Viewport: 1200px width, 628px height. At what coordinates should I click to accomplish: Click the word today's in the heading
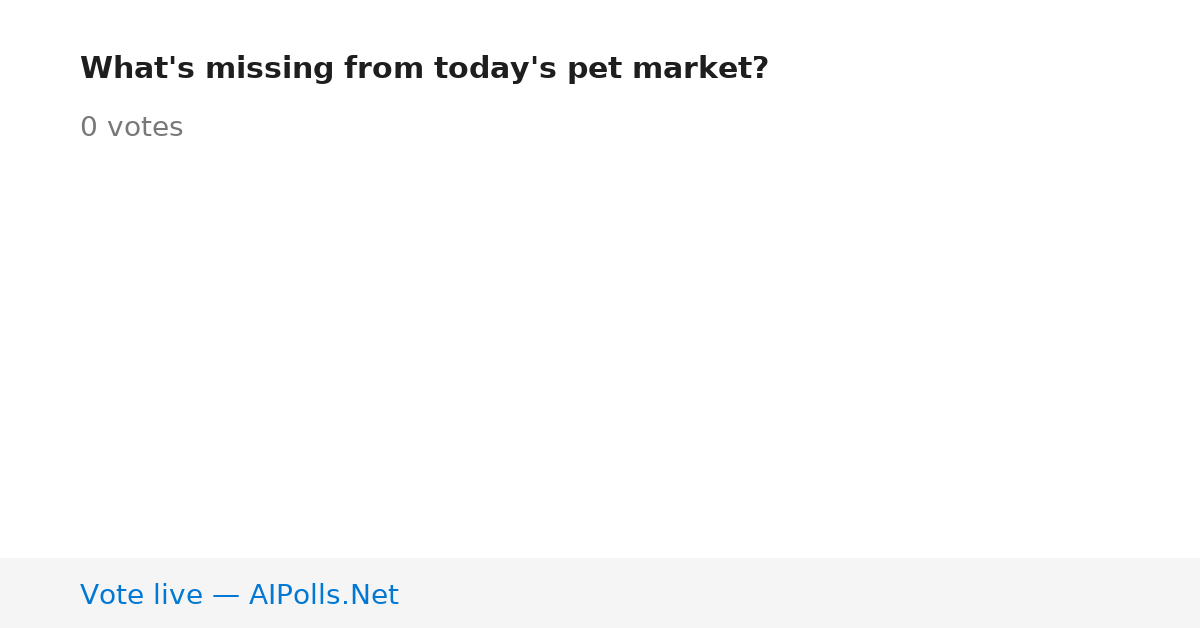tap(495, 69)
